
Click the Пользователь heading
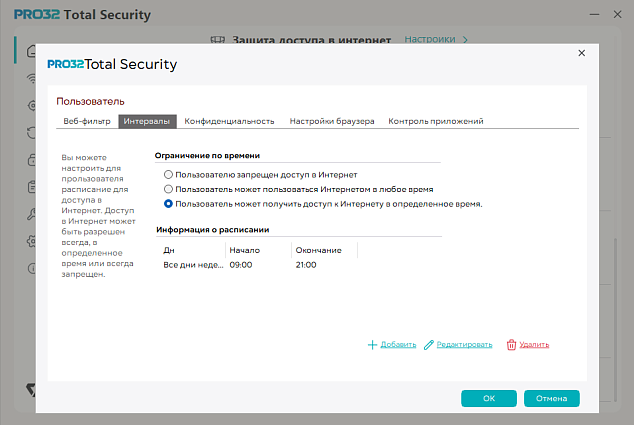(90, 101)
